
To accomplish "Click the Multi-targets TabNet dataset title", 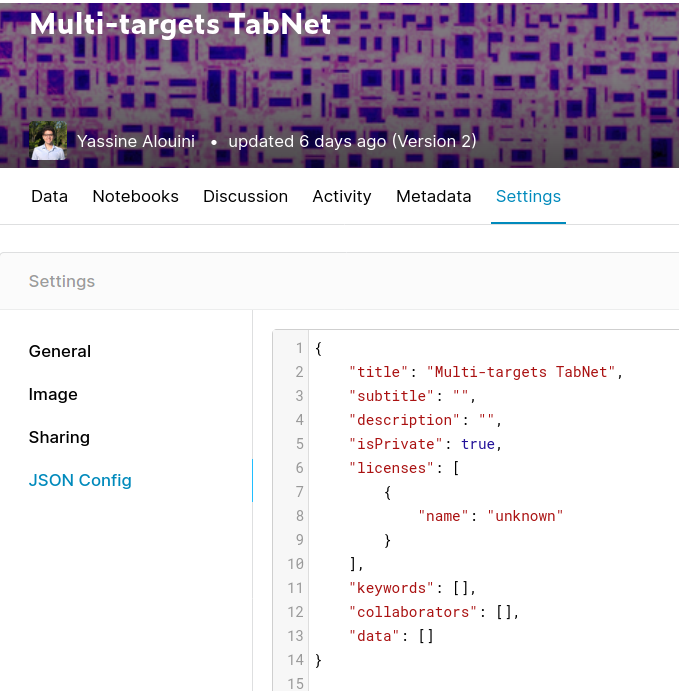I will coord(180,24).
